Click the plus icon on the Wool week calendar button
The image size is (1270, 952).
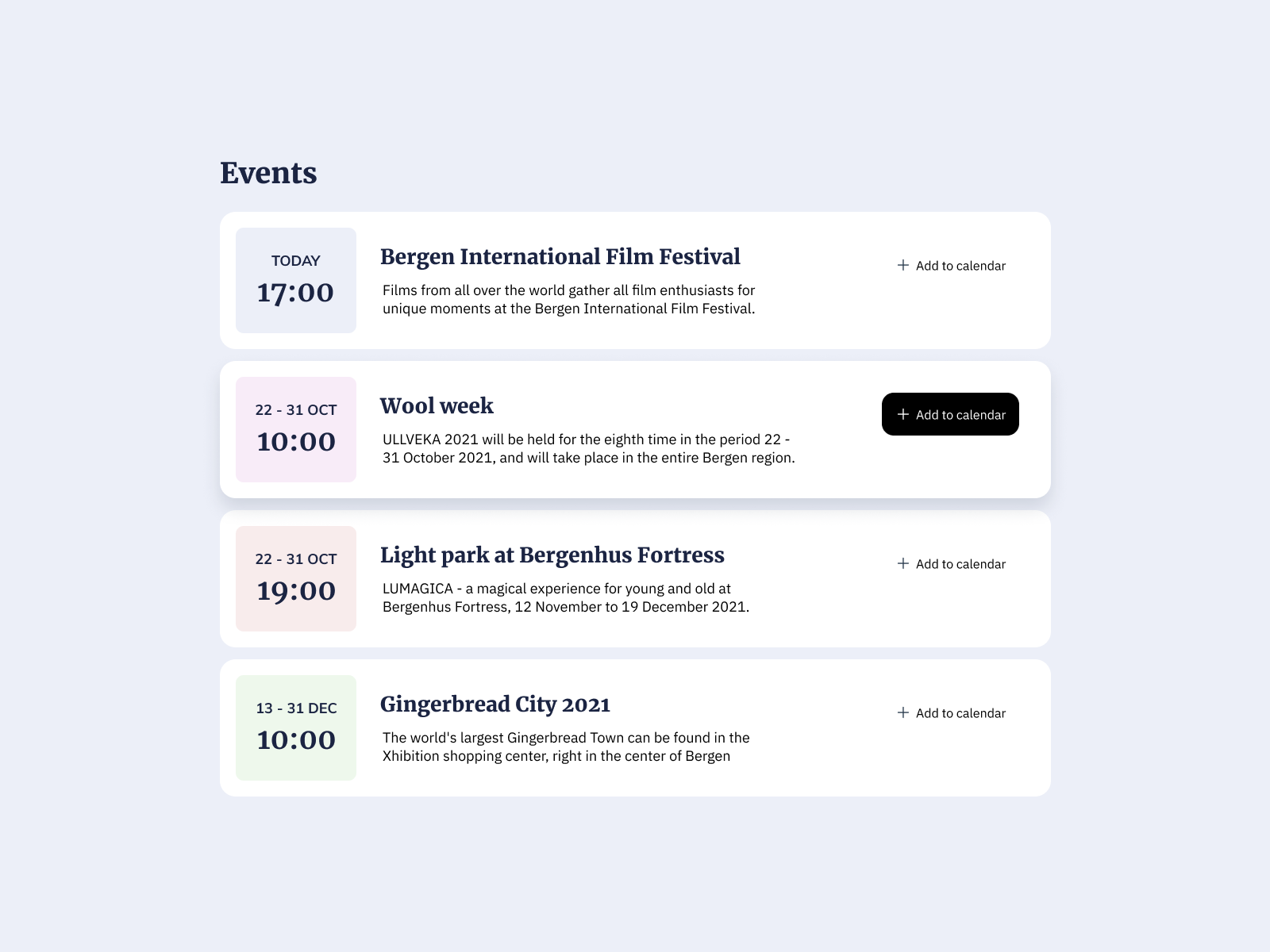[x=903, y=414]
